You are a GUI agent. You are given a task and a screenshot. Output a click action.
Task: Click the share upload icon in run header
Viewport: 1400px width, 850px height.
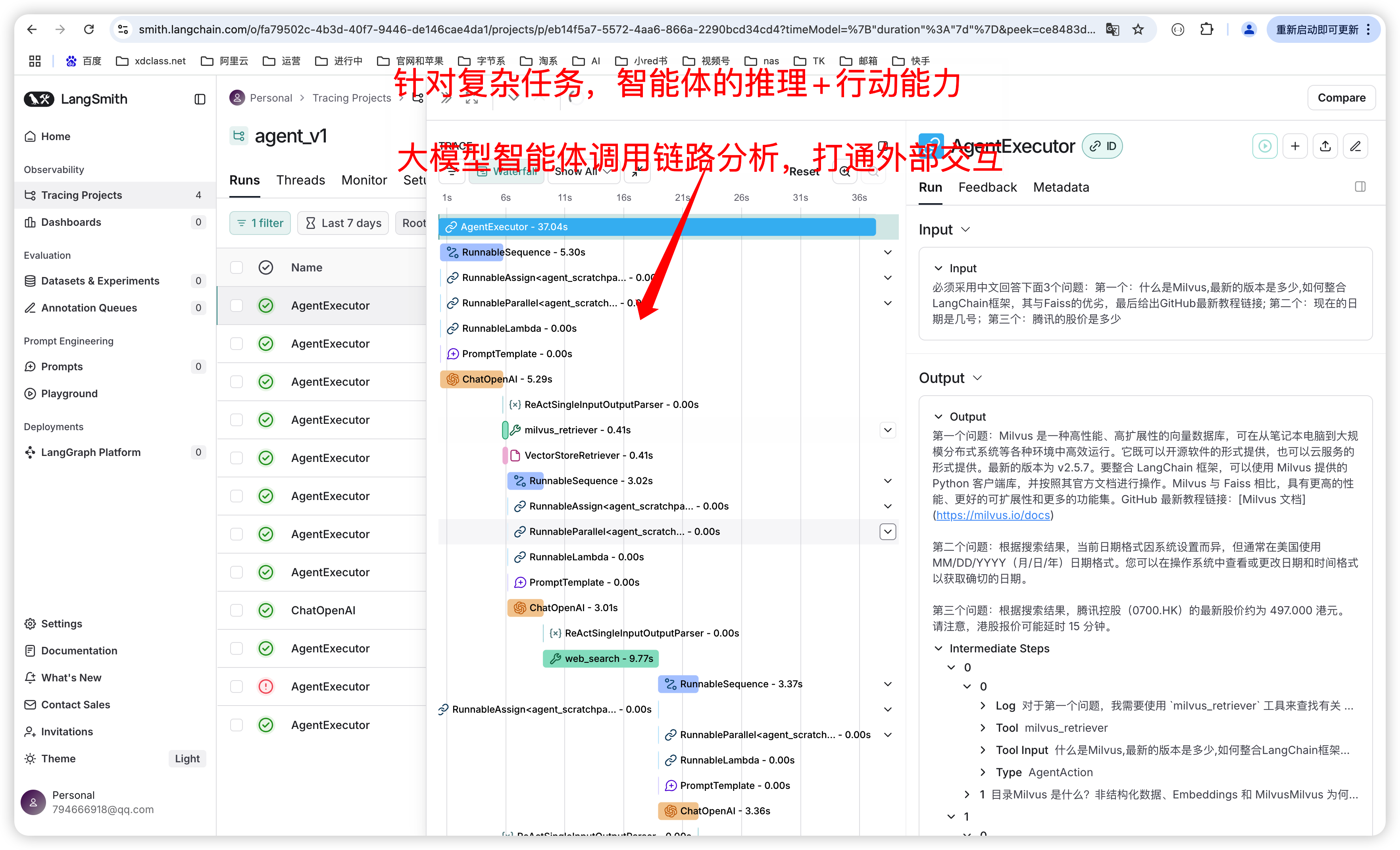pos(1325,146)
